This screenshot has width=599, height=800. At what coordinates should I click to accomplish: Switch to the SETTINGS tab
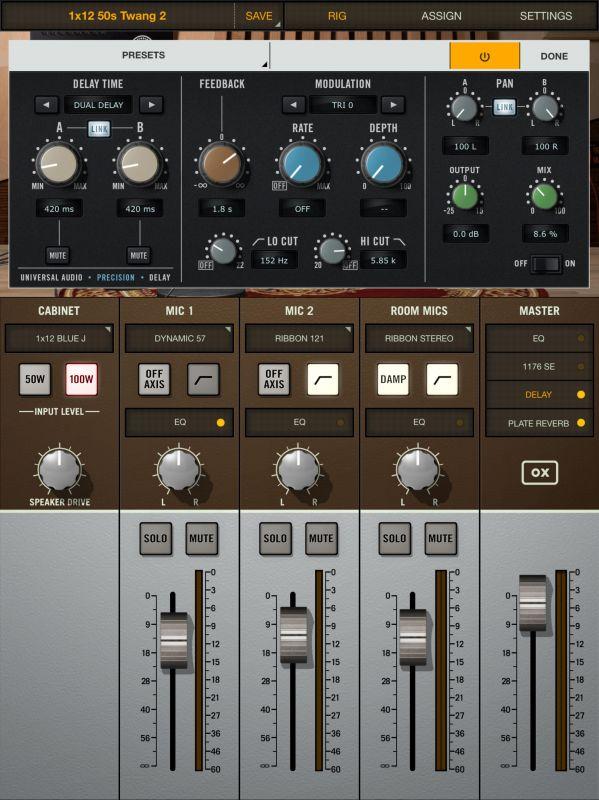tap(546, 16)
